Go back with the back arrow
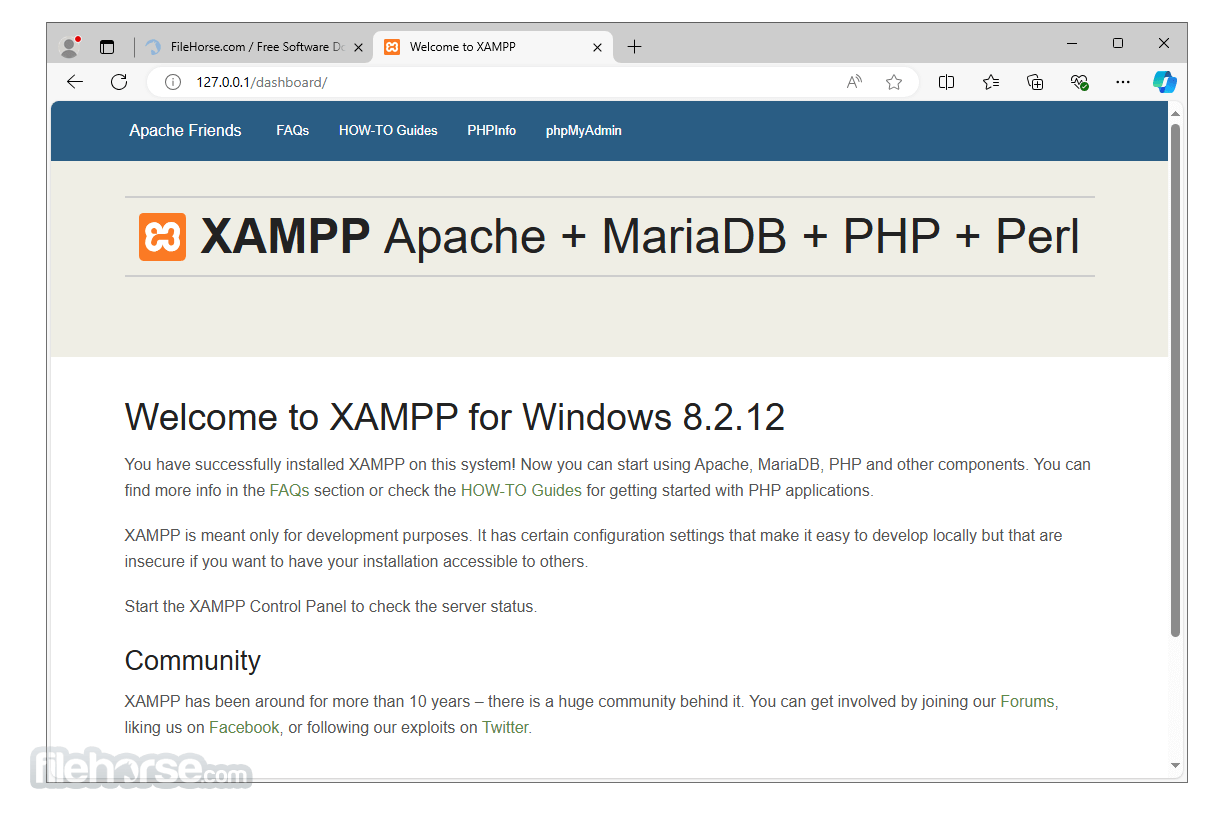This screenshot has width=1216, height=819. 75,82
